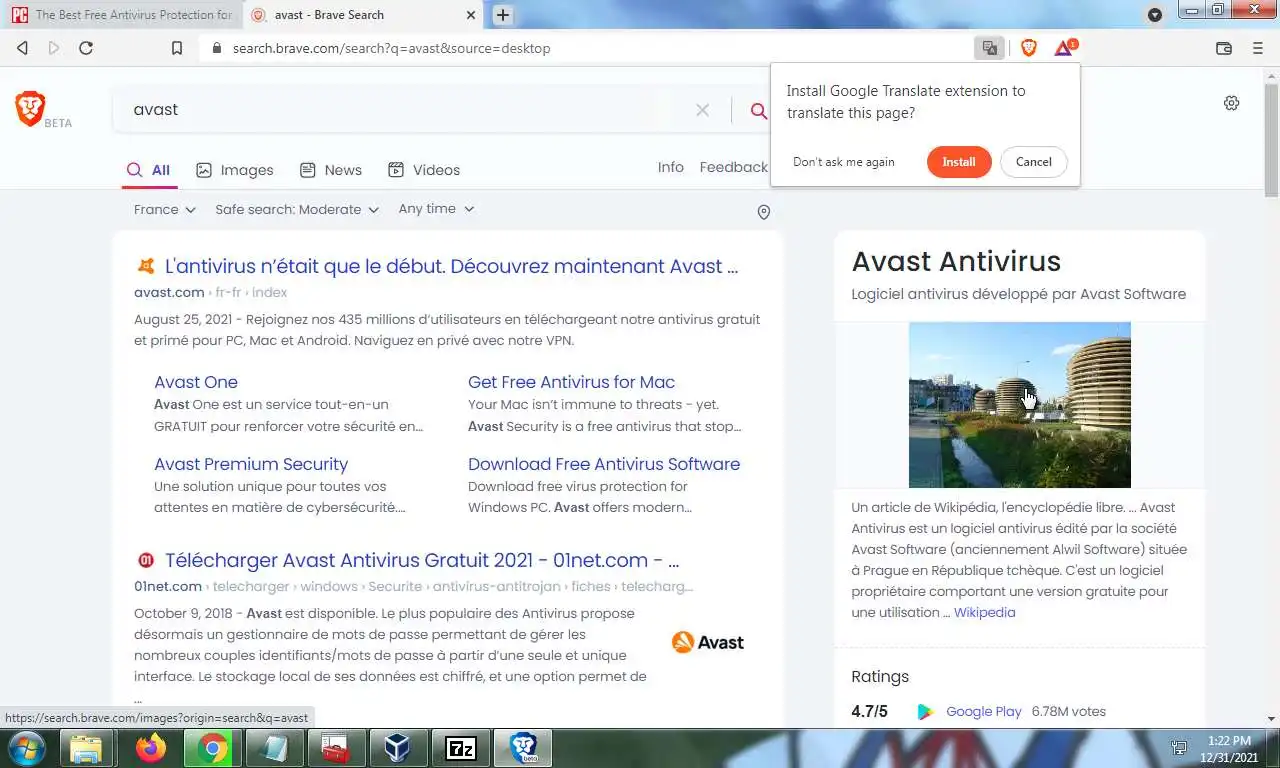The image size is (1280, 768).
Task: Open the Google Translate icon in address bar
Action: tap(989, 48)
